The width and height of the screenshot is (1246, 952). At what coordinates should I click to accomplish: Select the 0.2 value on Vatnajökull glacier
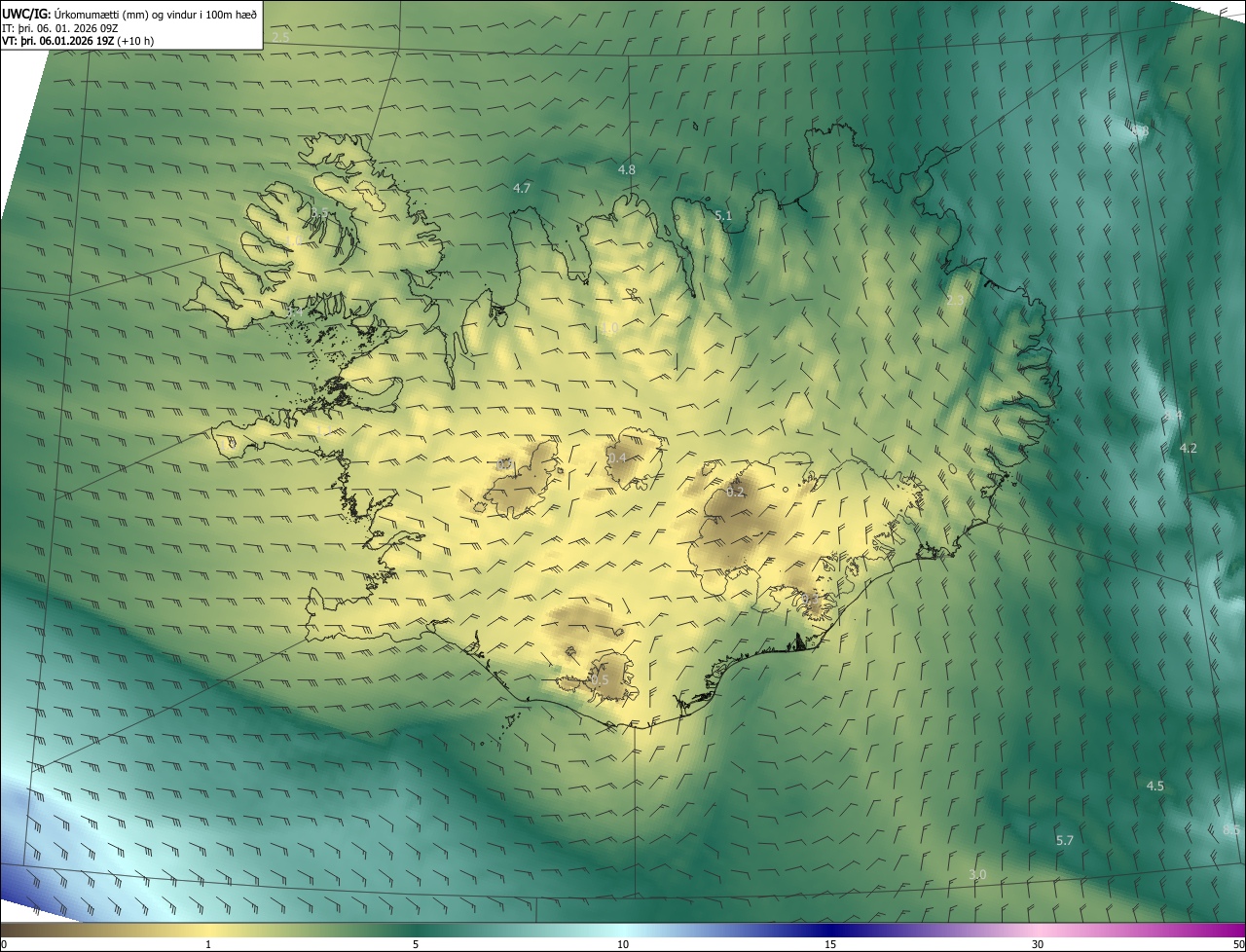[x=736, y=492]
